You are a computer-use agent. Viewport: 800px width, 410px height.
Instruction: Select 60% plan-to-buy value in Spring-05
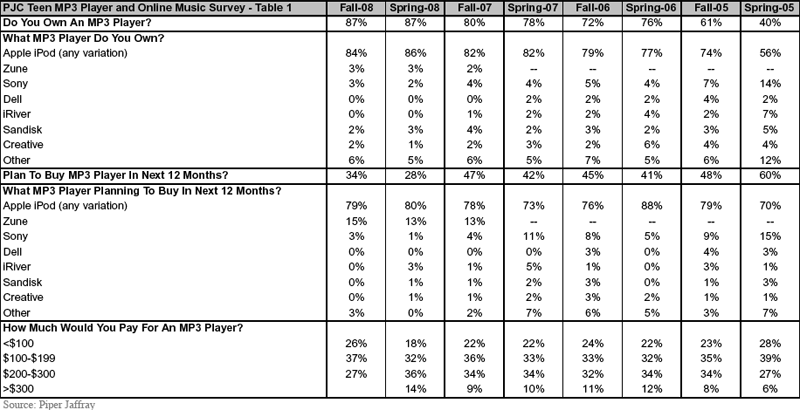[x=770, y=175]
